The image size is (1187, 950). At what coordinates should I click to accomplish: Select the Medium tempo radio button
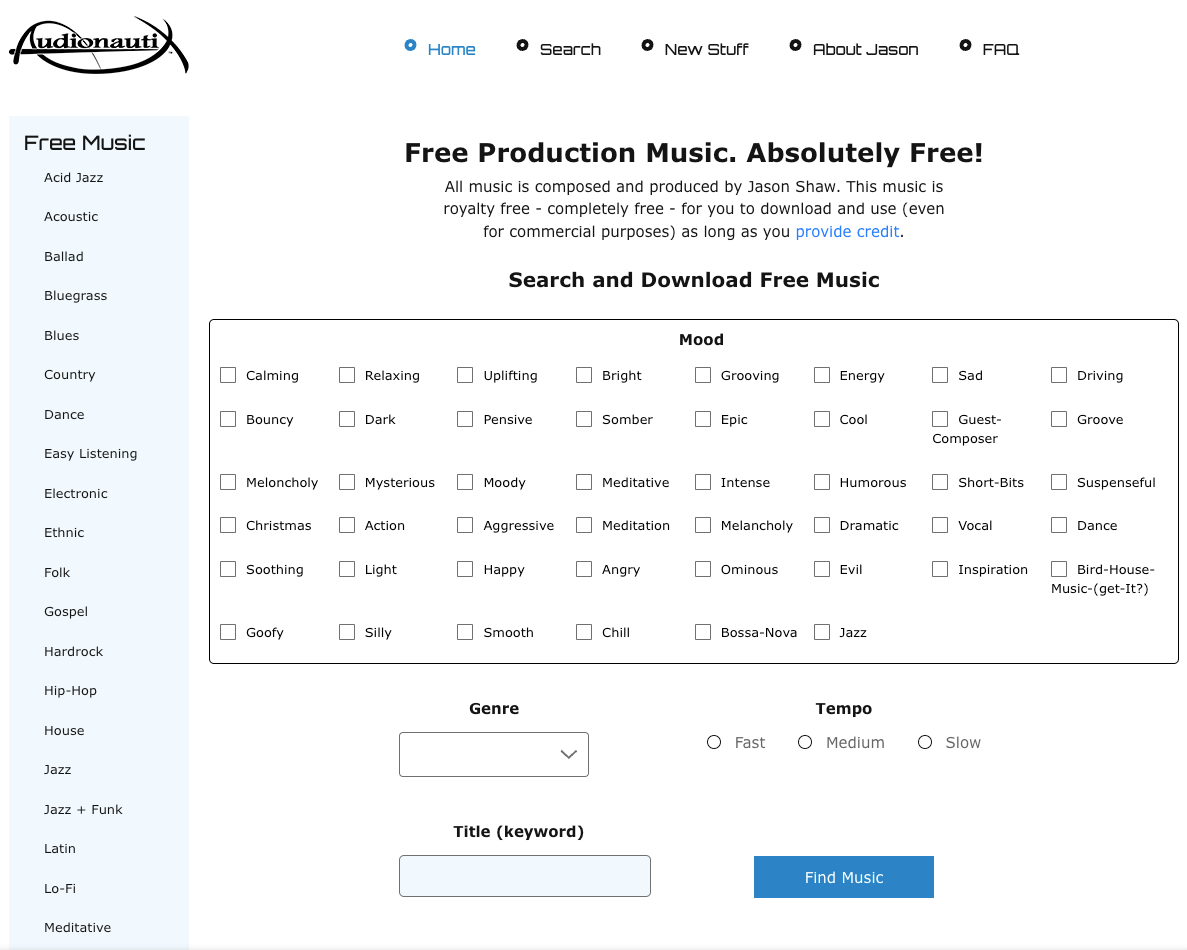click(805, 742)
